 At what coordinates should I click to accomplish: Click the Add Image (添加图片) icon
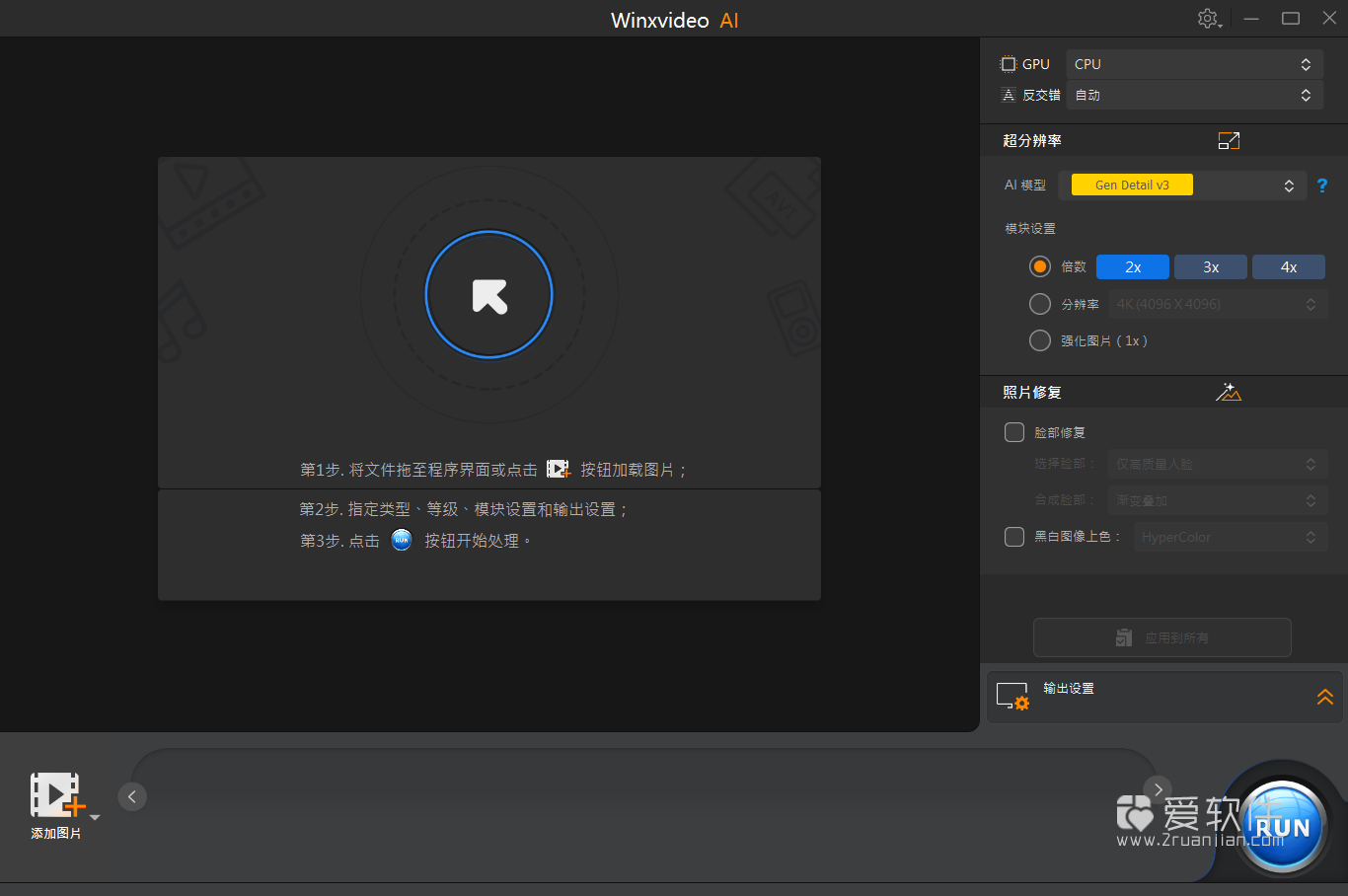(x=56, y=795)
